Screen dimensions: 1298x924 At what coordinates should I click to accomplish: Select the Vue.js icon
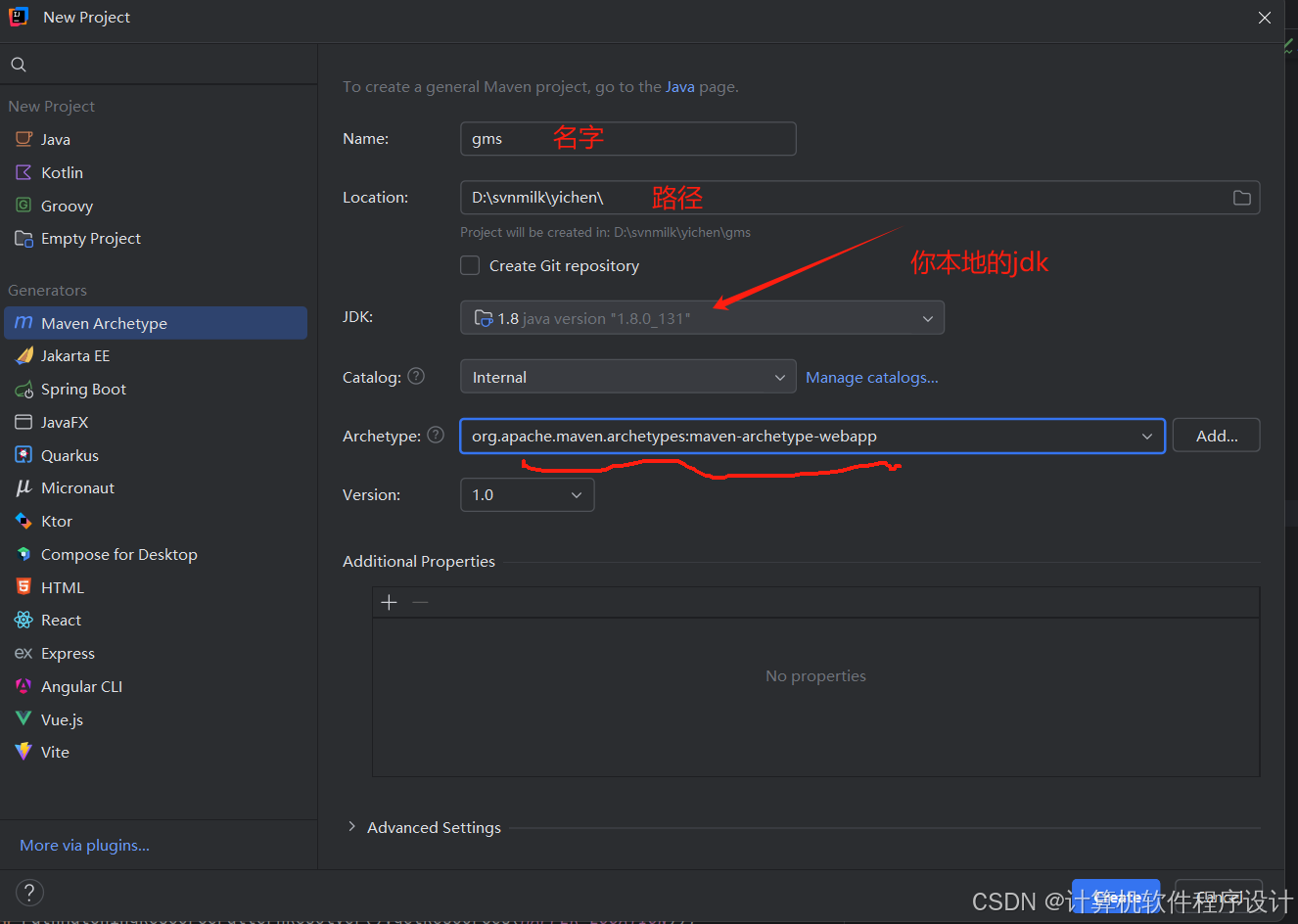(24, 719)
